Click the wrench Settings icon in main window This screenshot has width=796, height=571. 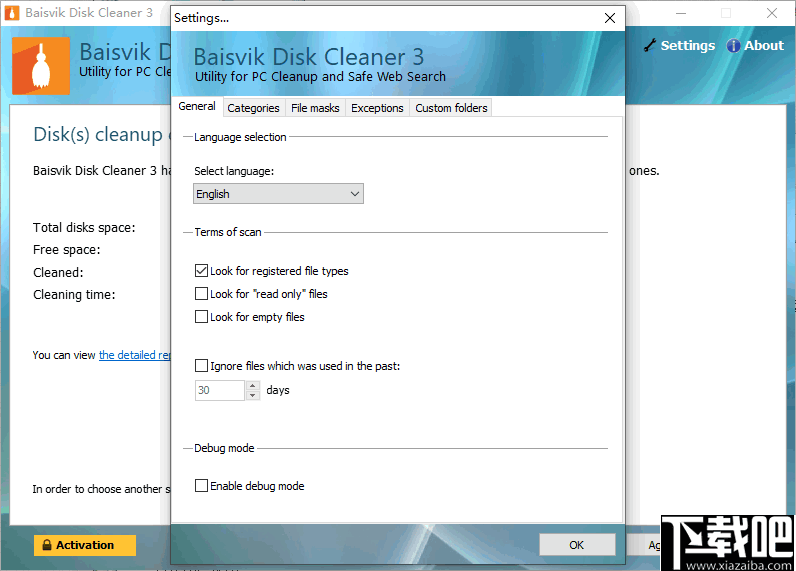(x=650, y=45)
